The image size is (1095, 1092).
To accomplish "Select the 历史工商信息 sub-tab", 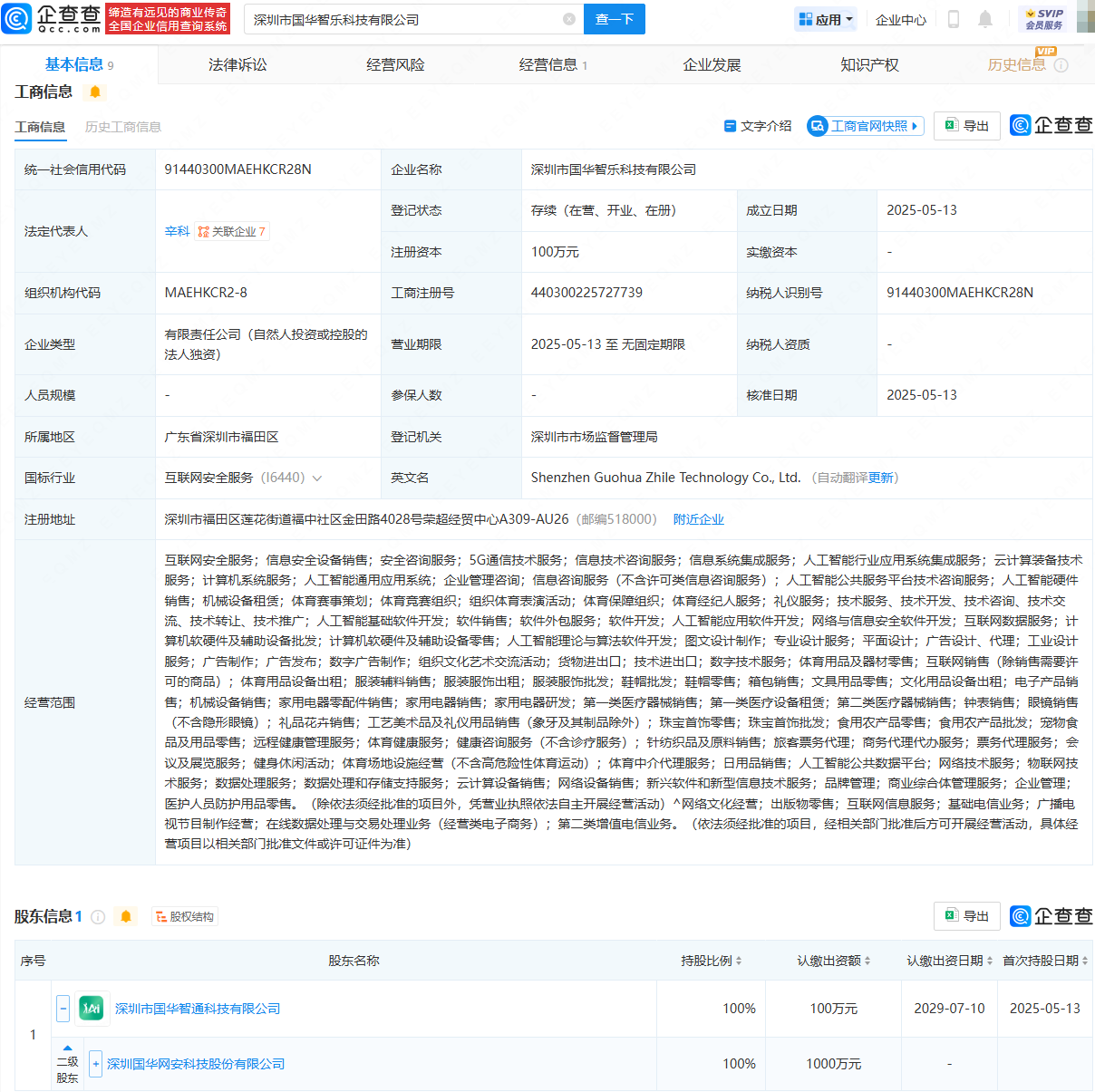I will pyautogui.click(x=123, y=127).
